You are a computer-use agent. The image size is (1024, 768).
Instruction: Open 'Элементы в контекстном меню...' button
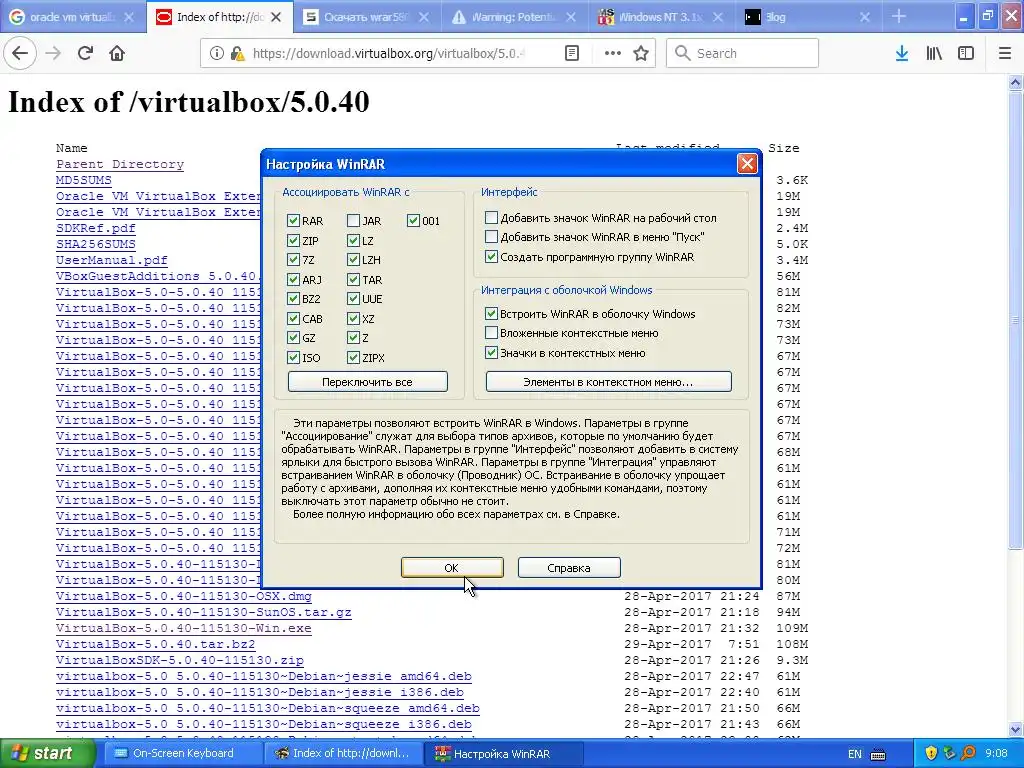609,382
